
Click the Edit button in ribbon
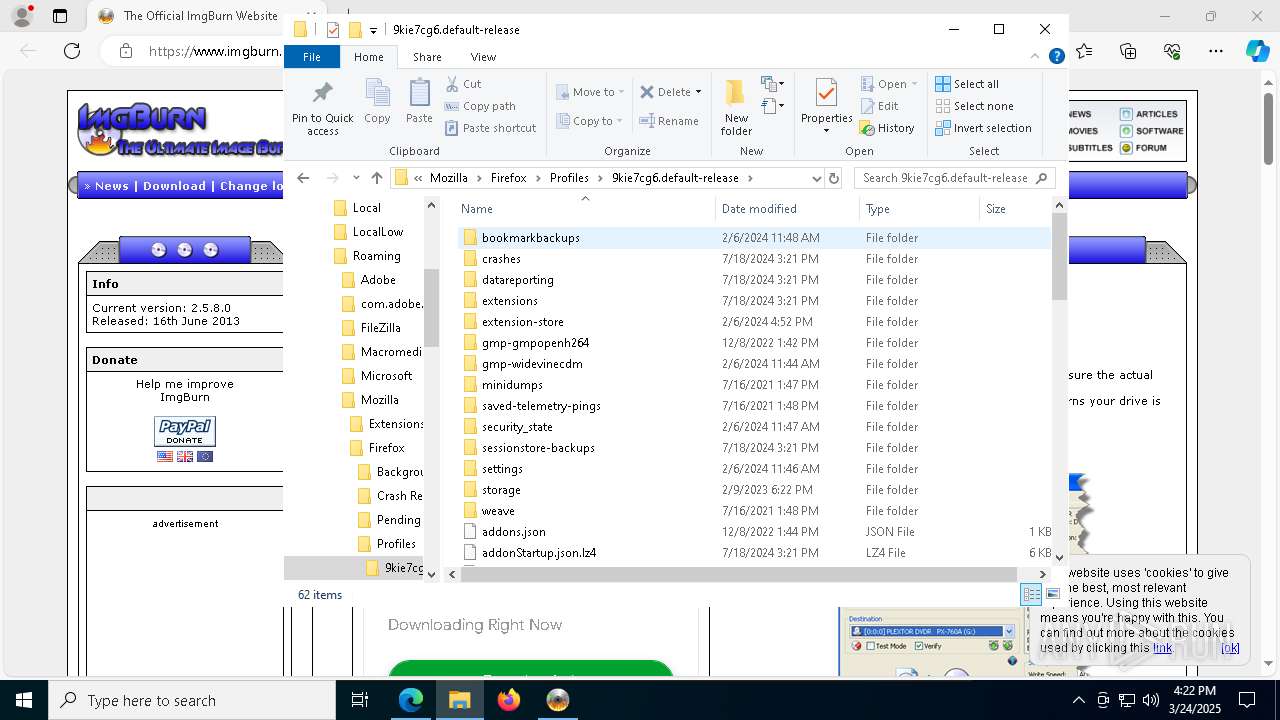879,106
